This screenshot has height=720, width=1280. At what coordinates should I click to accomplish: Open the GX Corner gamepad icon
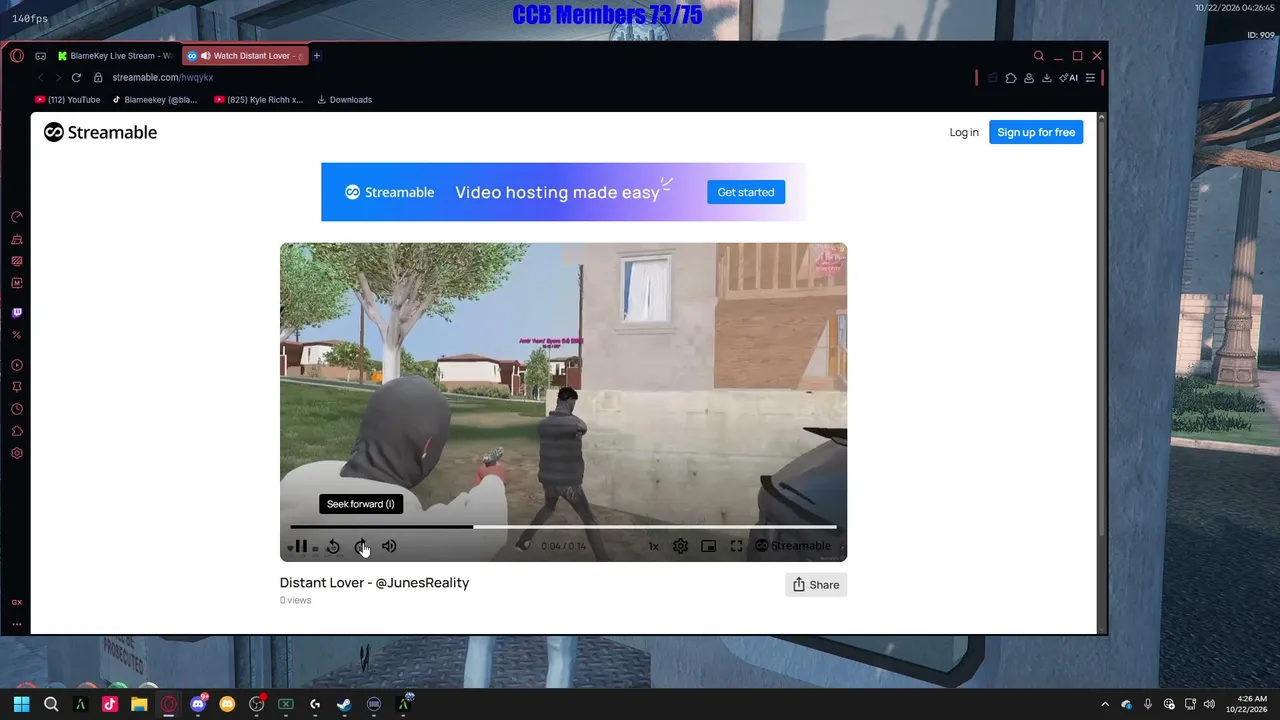[x=40, y=56]
